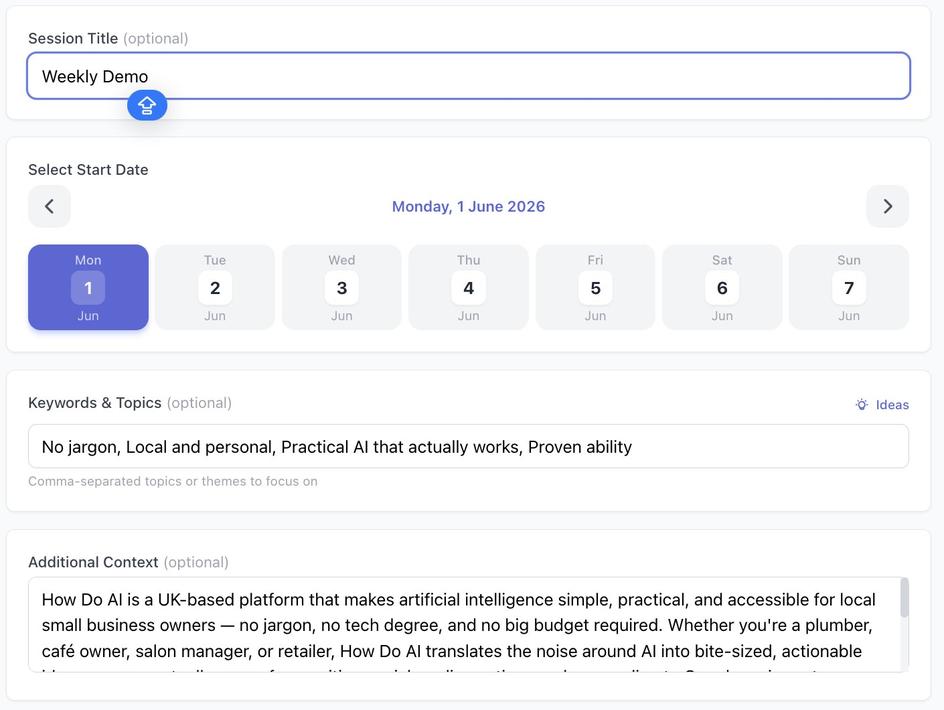944x710 pixels.
Task: Click the Select Start Date label
Action: coord(88,170)
